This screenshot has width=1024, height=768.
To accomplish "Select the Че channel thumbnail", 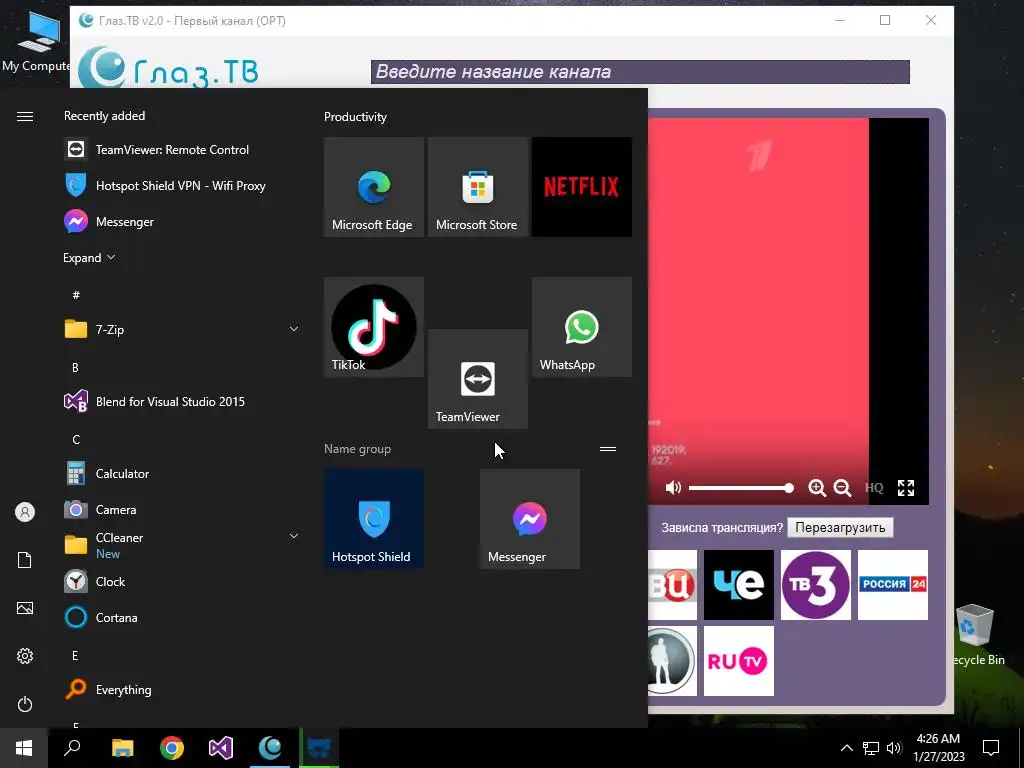I will click(x=739, y=584).
